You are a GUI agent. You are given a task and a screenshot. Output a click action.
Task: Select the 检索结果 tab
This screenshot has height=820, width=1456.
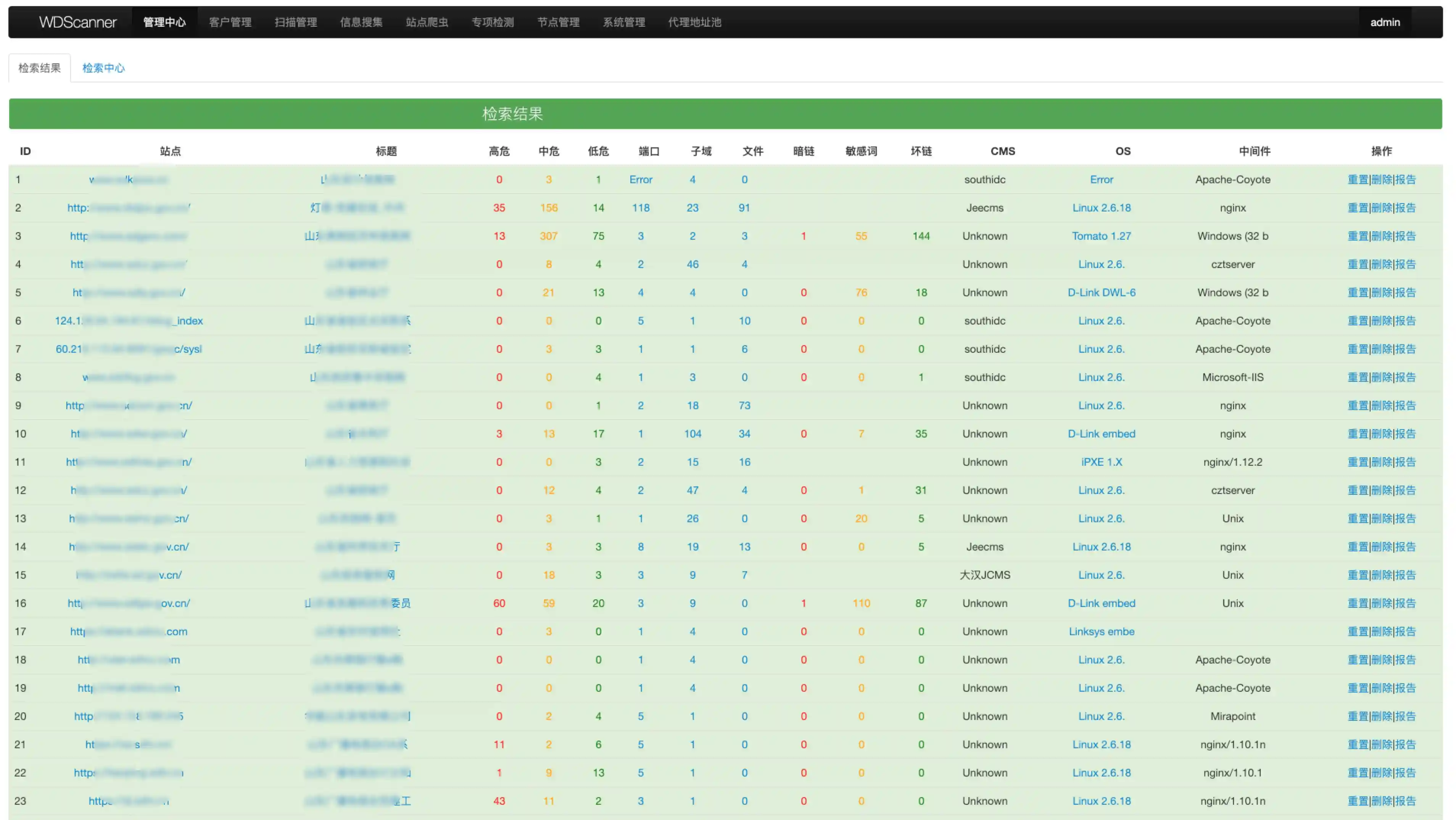coord(40,68)
